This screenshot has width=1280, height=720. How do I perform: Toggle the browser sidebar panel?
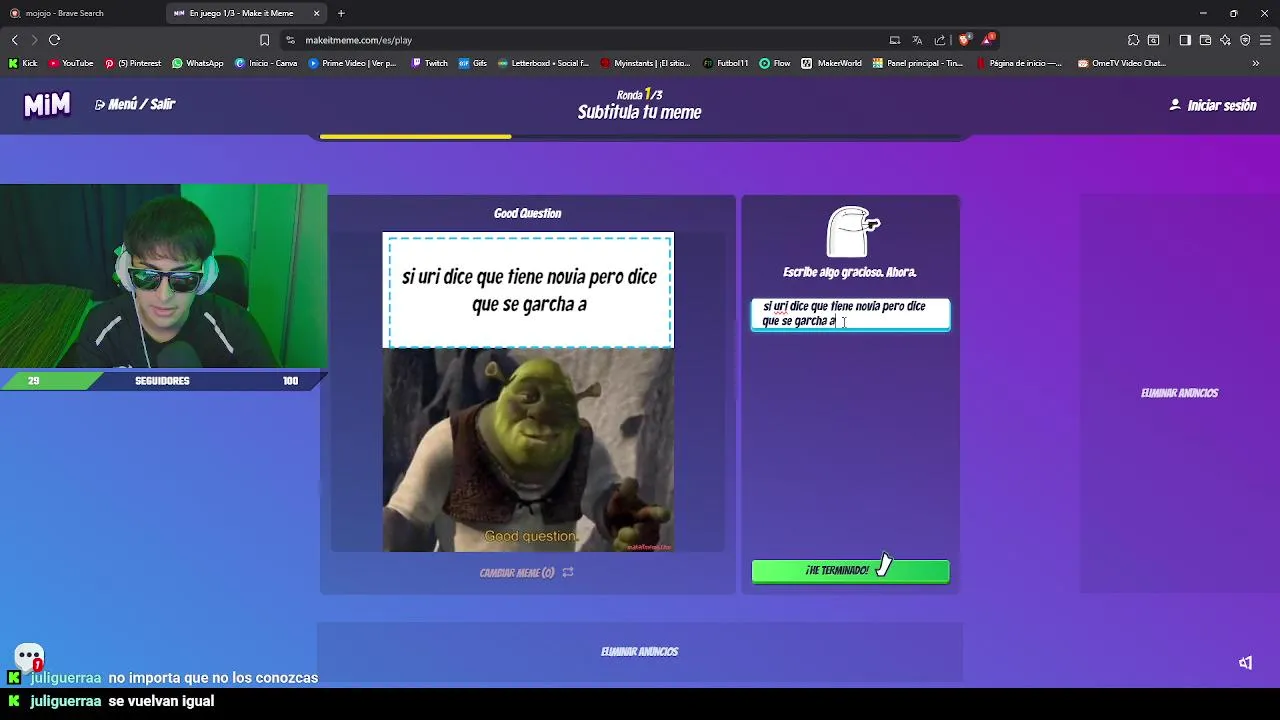[1185, 40]
